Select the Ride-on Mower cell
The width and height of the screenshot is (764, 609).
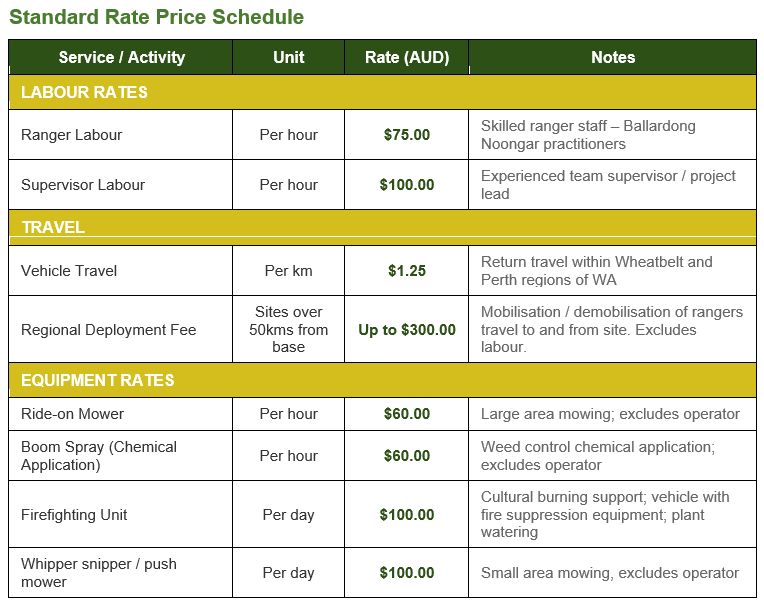click(x=120, y=414)
